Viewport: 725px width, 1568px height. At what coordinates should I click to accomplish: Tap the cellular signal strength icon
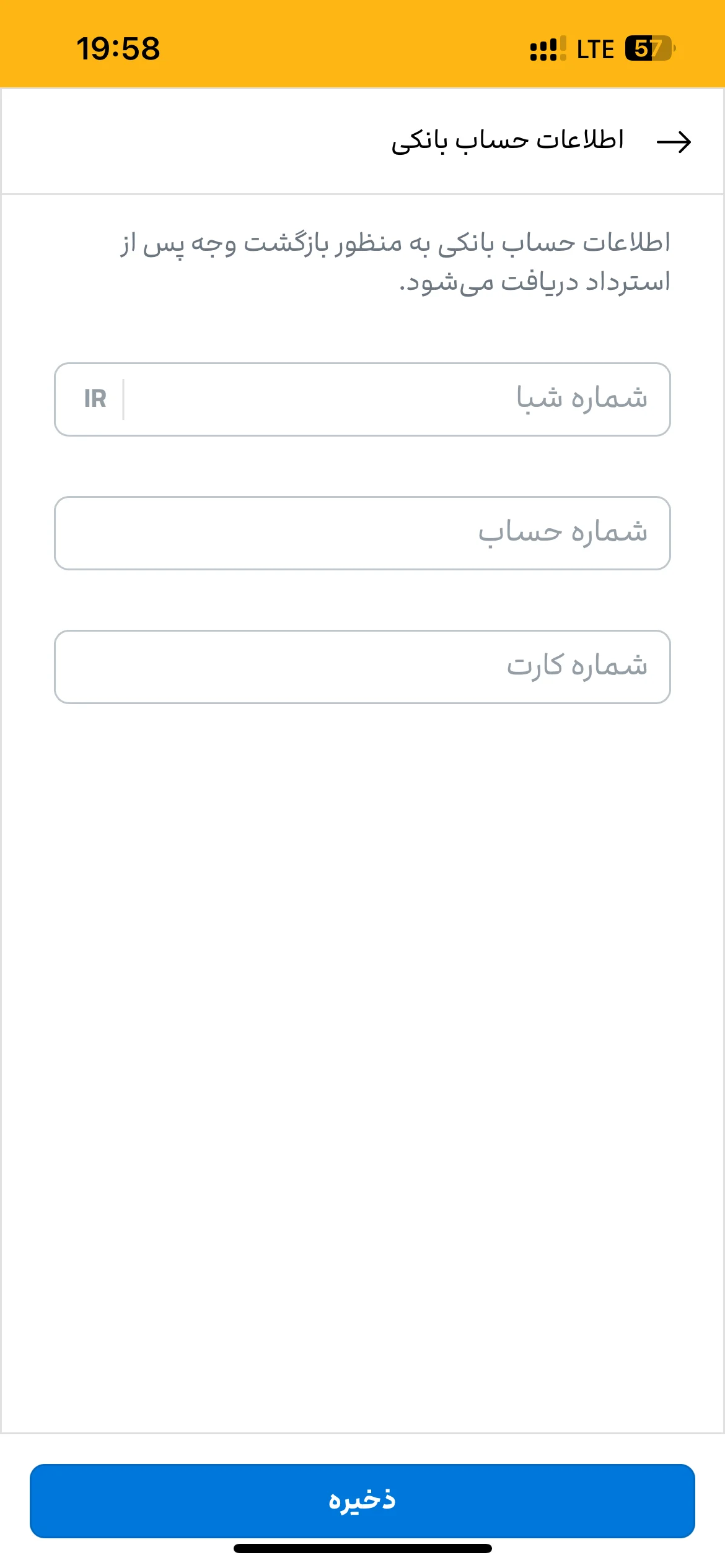(x=548, y=49)
